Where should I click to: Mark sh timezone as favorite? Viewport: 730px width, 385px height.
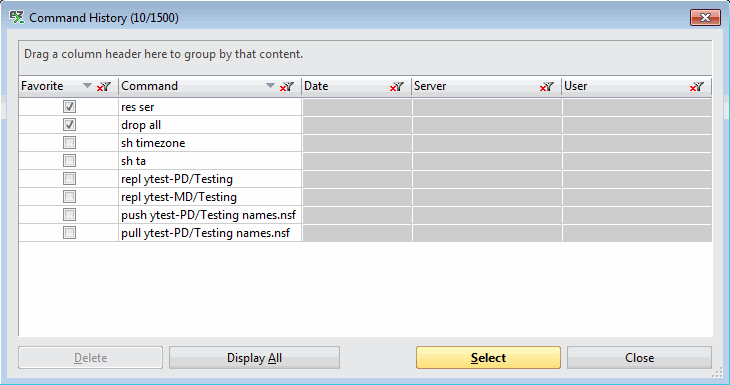[x=69, y=142]
